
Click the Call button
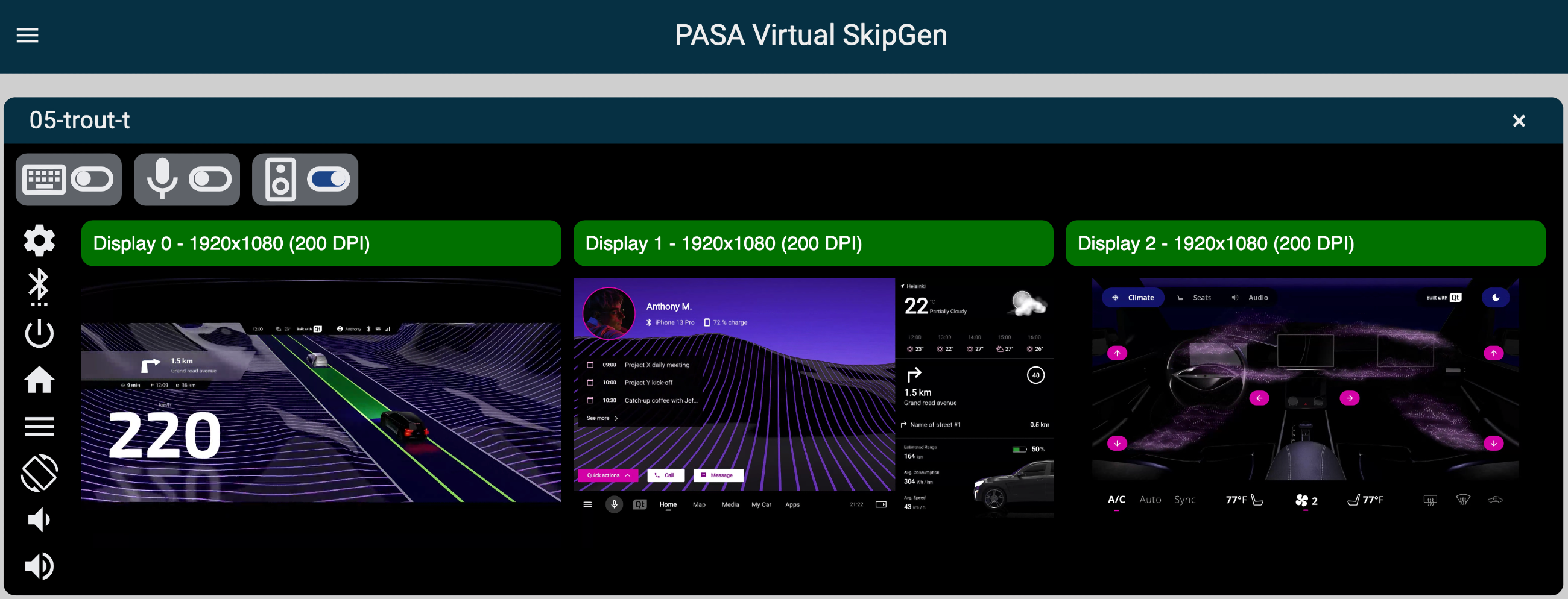click(x=665, y=475)
